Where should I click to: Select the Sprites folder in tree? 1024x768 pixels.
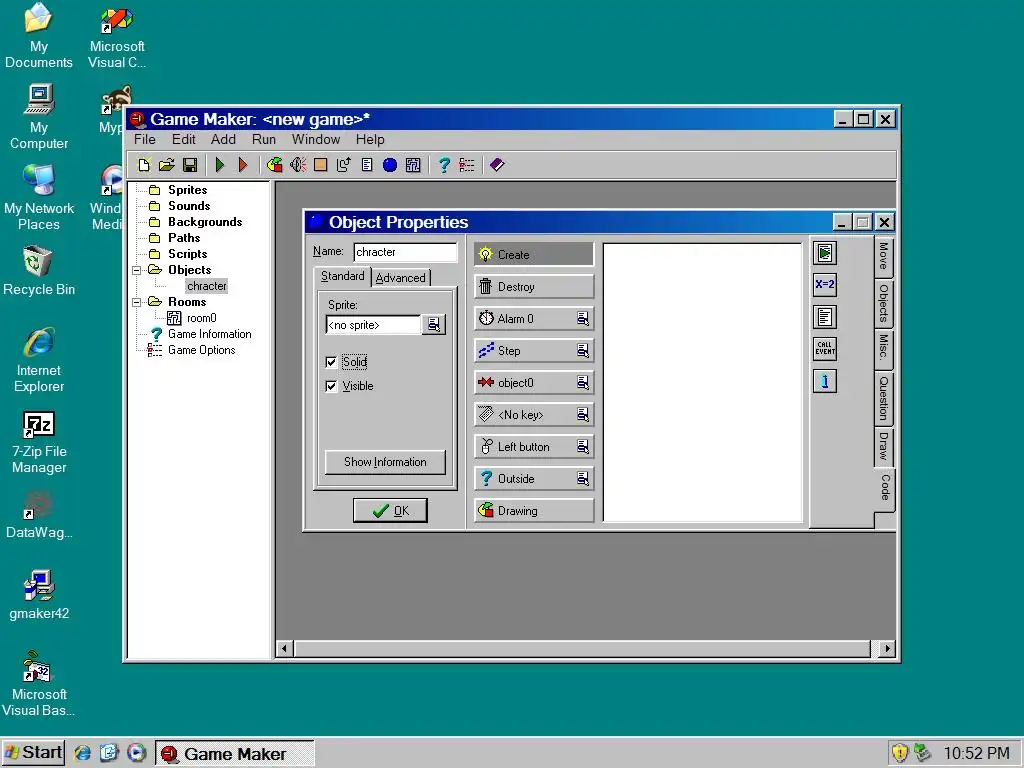(187, 190)
